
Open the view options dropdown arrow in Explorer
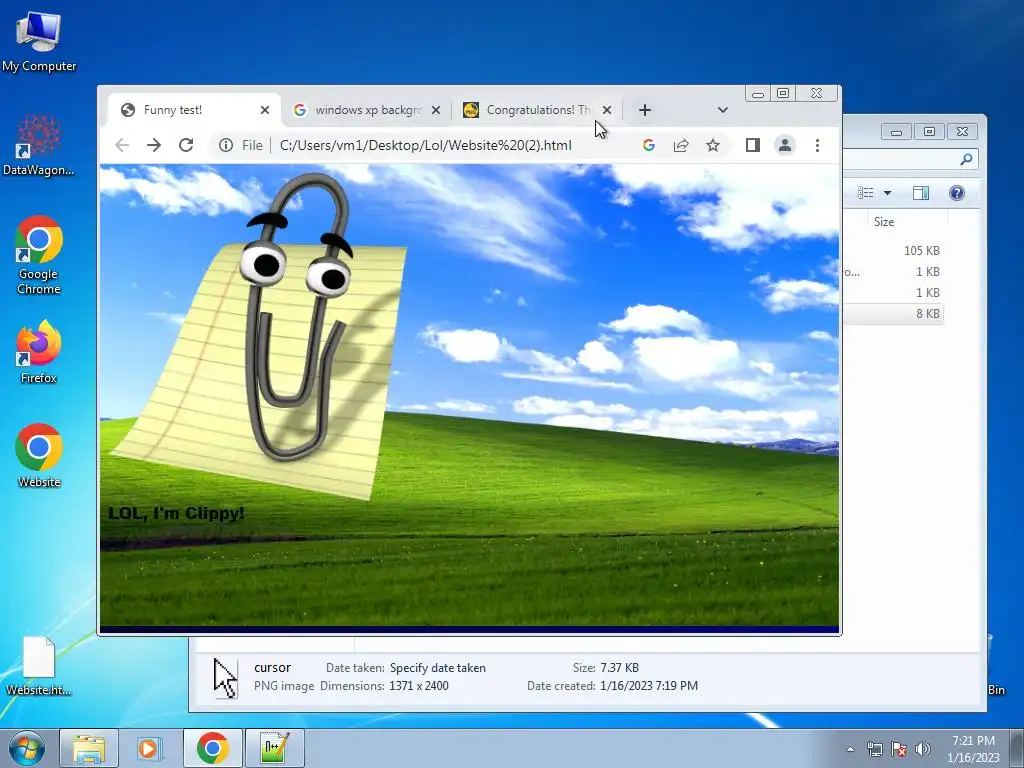coord(888,193)
